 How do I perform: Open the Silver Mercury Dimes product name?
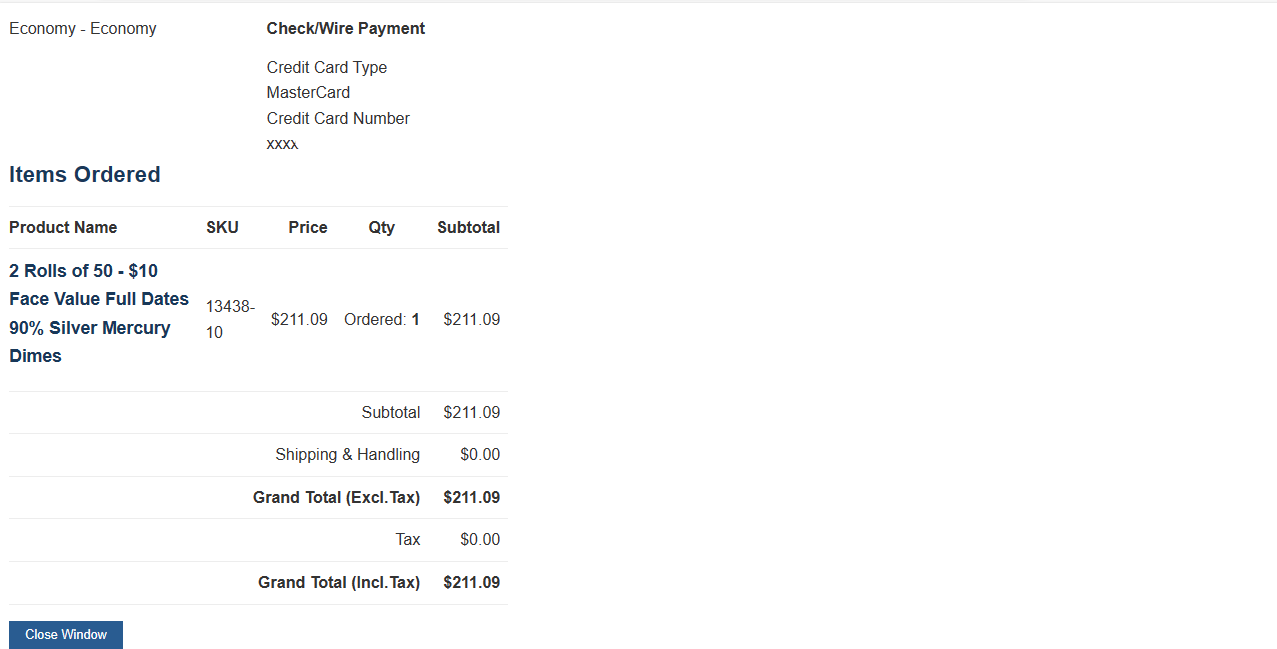tap(99, 313)
